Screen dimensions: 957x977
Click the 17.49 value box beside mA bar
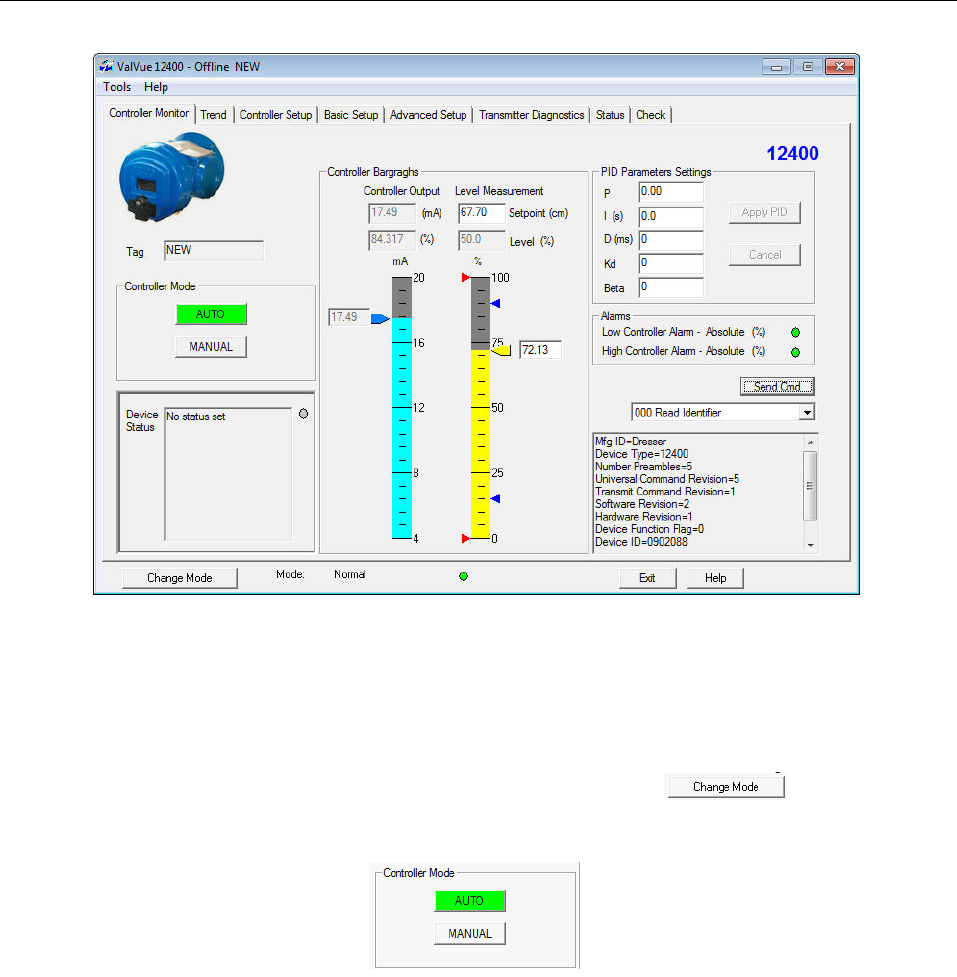(348, 317)
